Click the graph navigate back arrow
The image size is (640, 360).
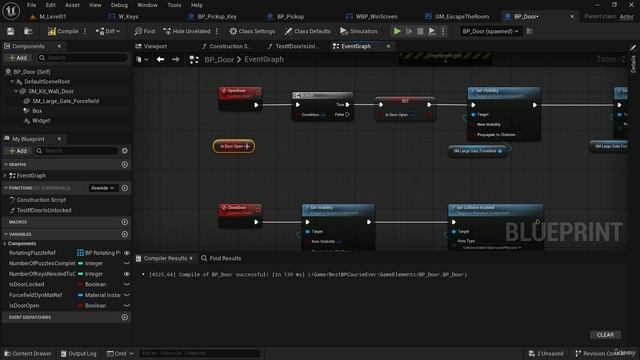pyautogui.click(x=160, y=60)
